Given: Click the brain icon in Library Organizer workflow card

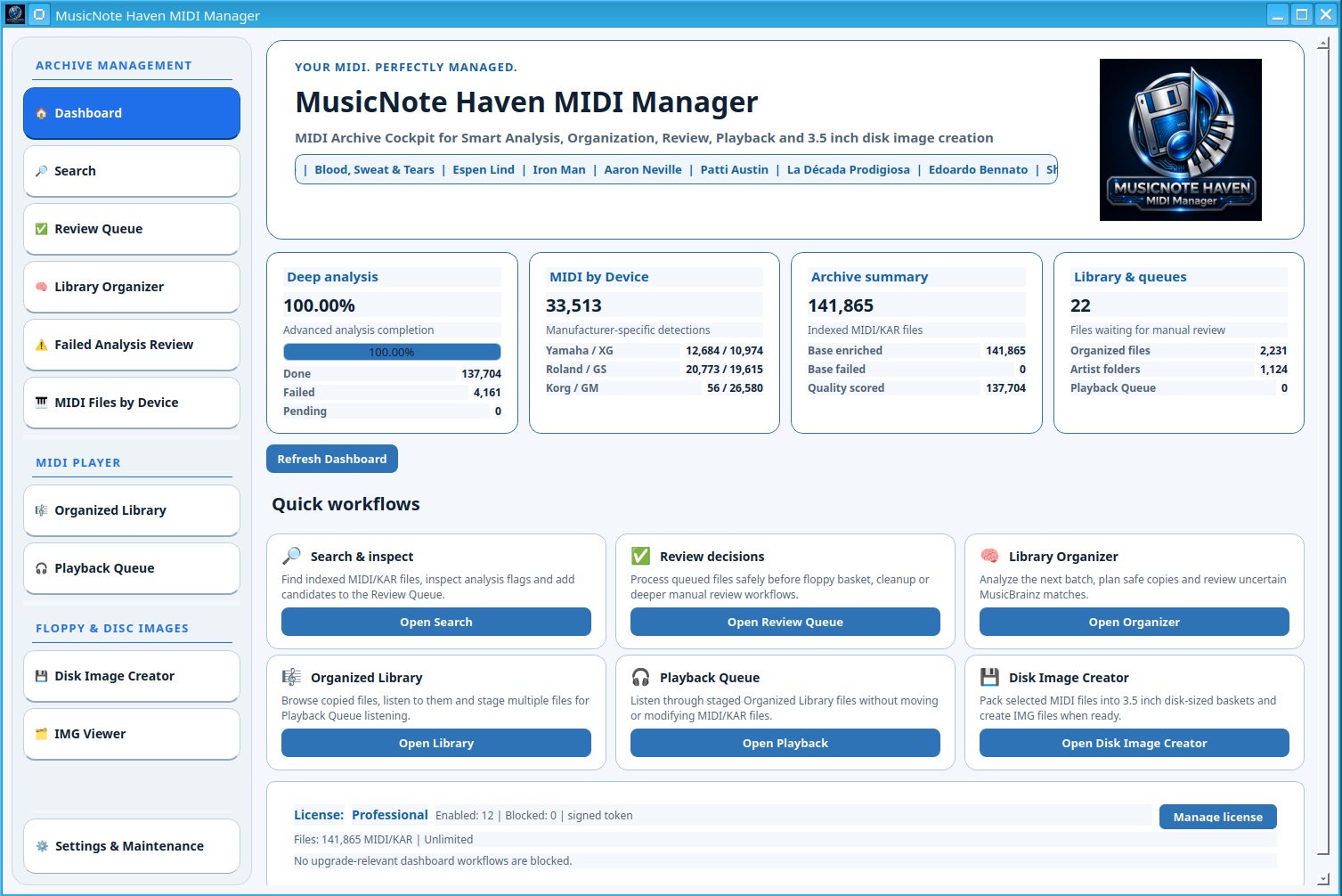Looking at the screenshot, I should click(989, 556).
